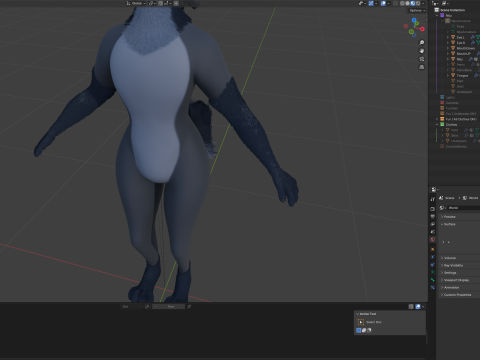This screenshot has width=480, height=360.
Task: Switch to material preview shading
Action: (x=413, y=3)
